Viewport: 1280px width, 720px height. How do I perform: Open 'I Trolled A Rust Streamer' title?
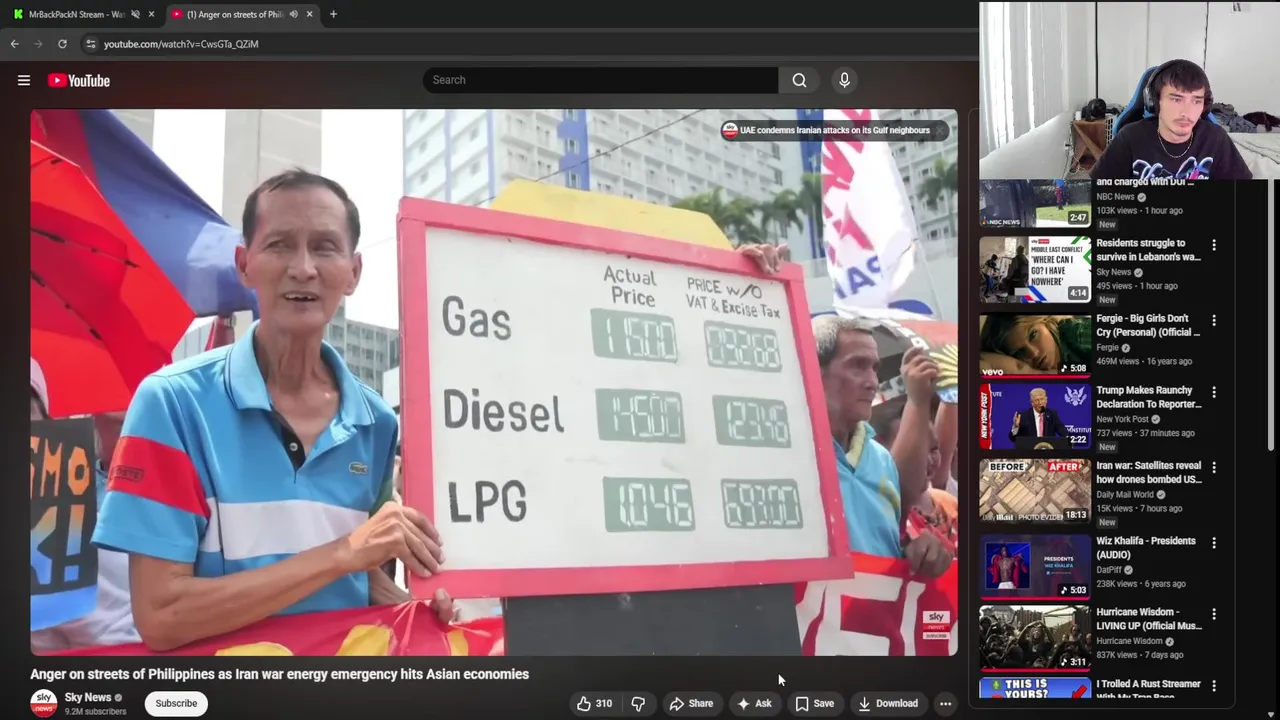(1148, 689)
